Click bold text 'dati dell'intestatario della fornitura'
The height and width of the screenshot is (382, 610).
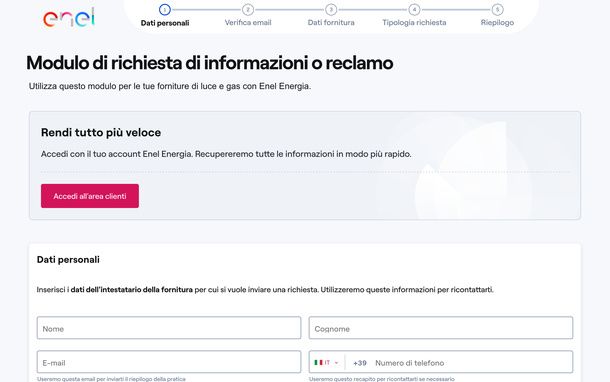[x=131, y=290]
